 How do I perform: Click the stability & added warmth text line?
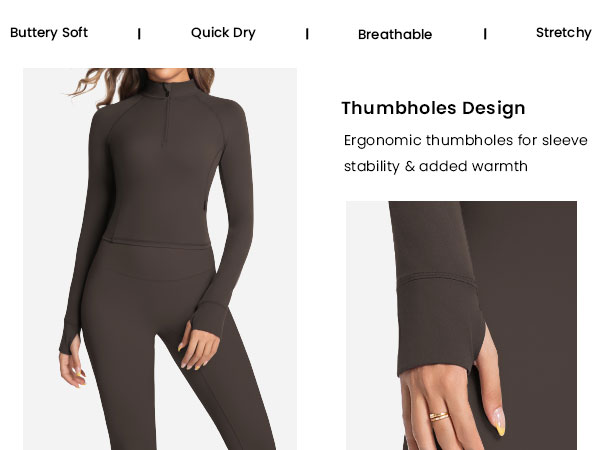point(436,166)
